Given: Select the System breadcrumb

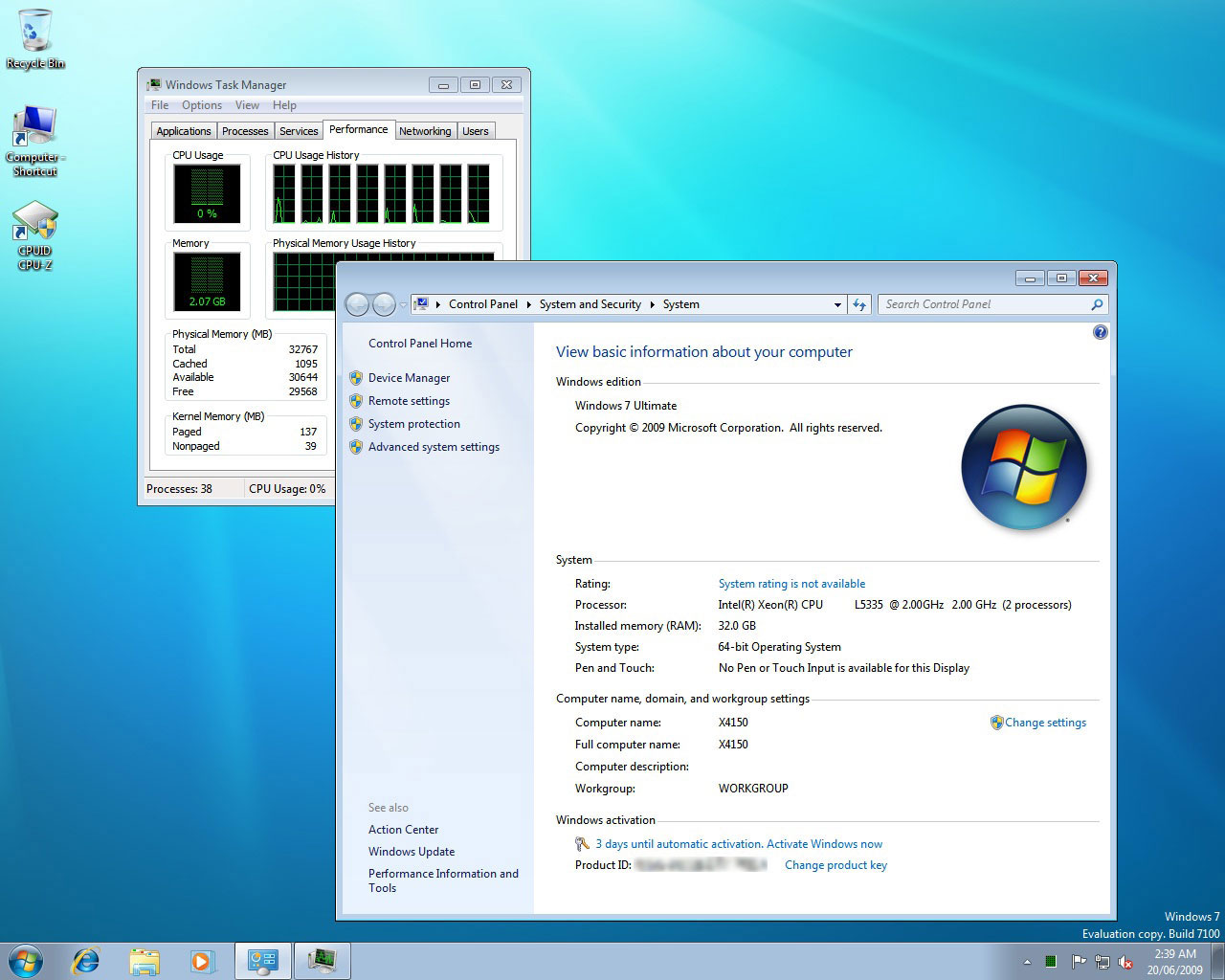Looking at the screenshot, I should click(681, 304).
